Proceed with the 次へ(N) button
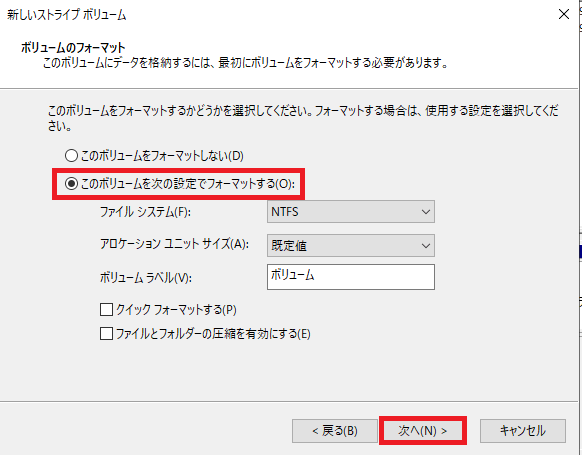 click(x=422, y=431)
